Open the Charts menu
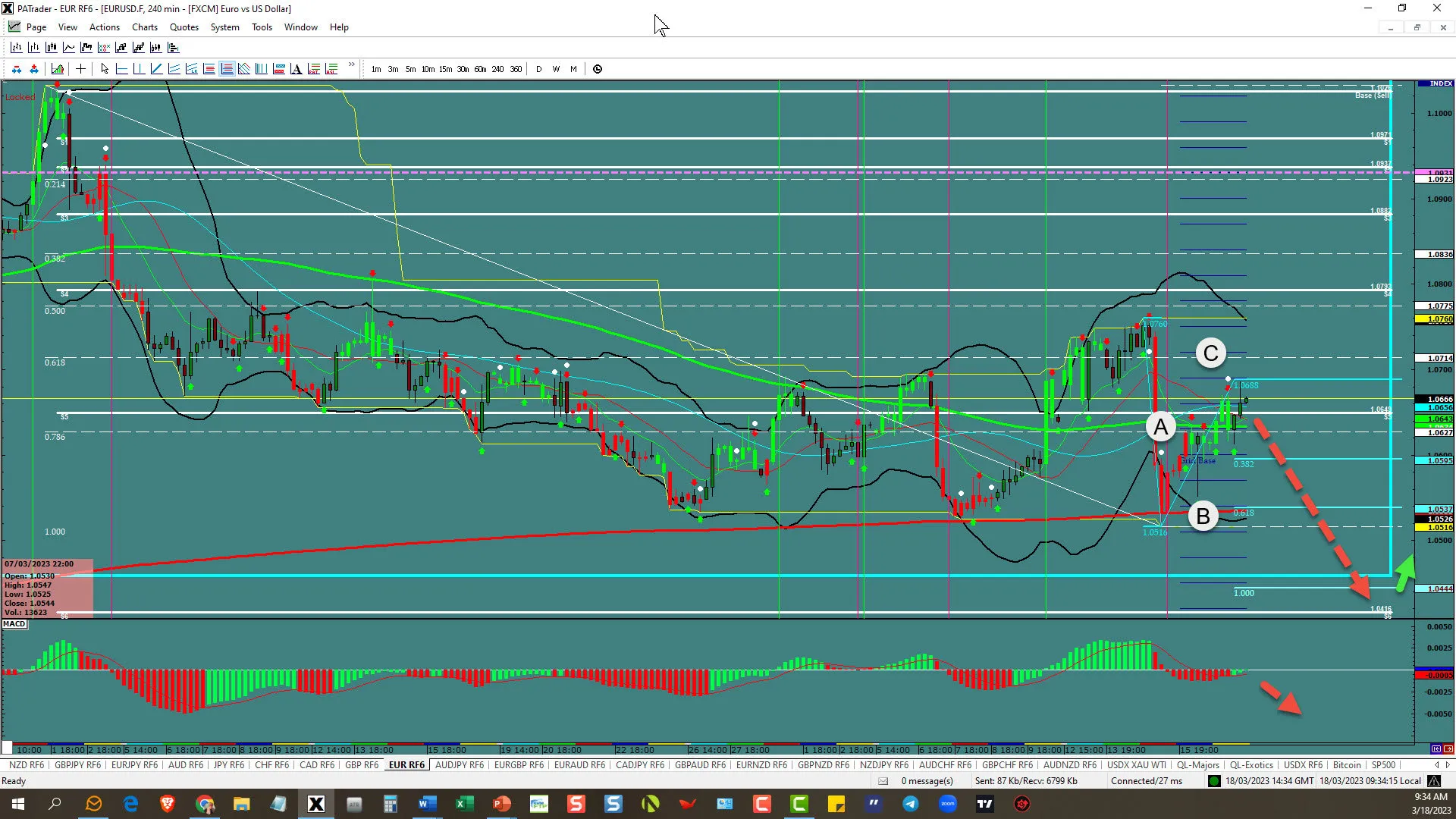The width and height of the screenshot is (1456, 819). [x=144, y=27]
